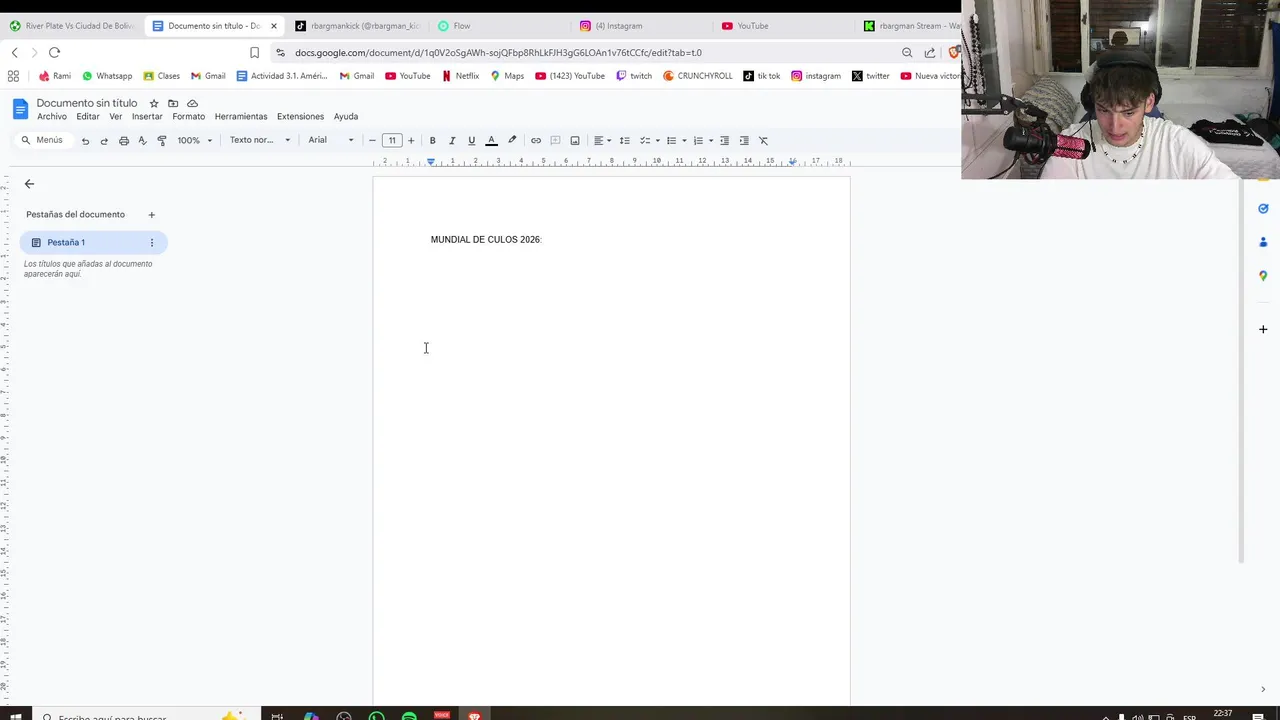Click the Menús search button
Viewport: 1280px width, 720px height.
42,141
